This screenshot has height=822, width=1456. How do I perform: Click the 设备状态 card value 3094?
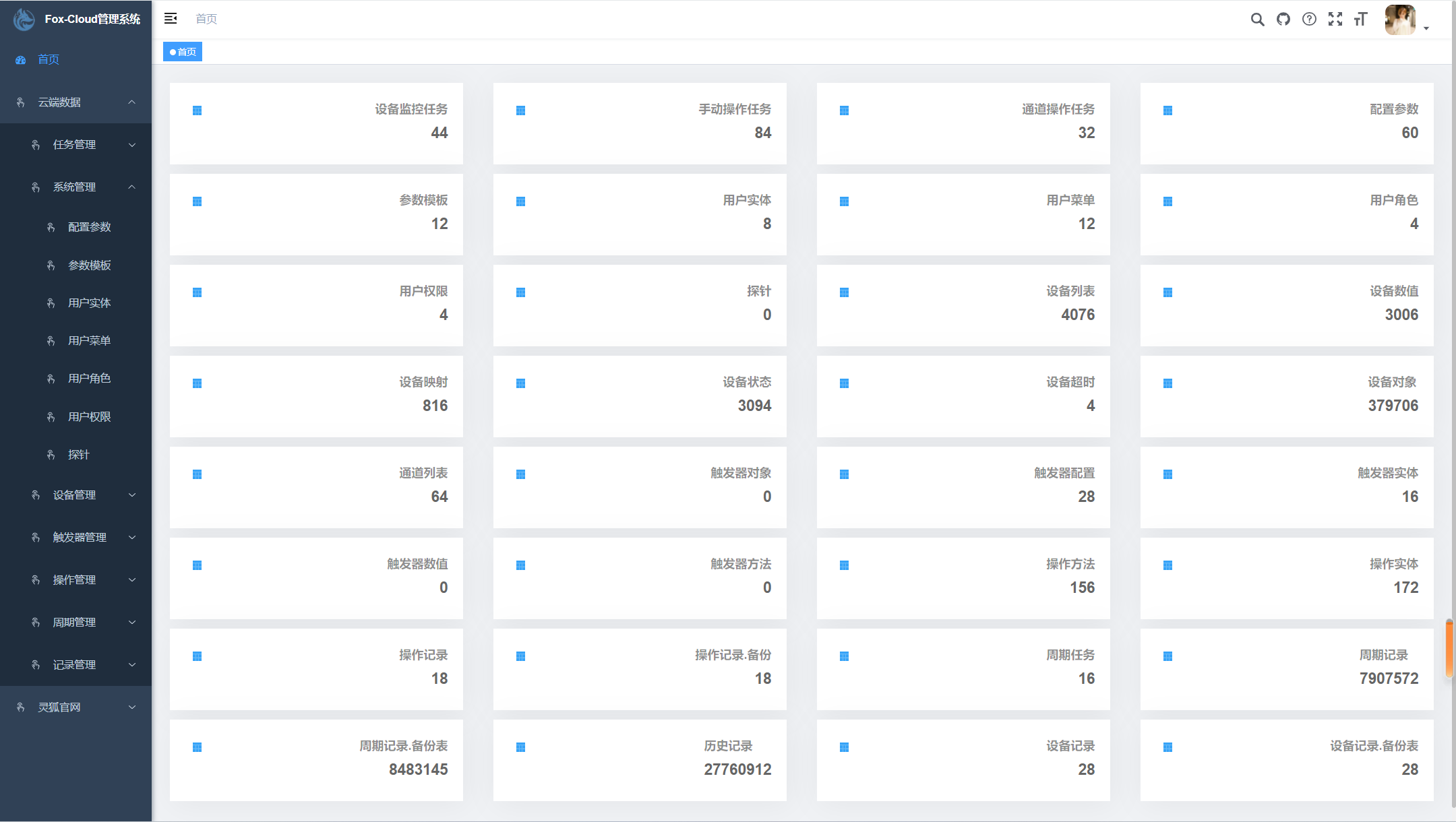(754, 406)
